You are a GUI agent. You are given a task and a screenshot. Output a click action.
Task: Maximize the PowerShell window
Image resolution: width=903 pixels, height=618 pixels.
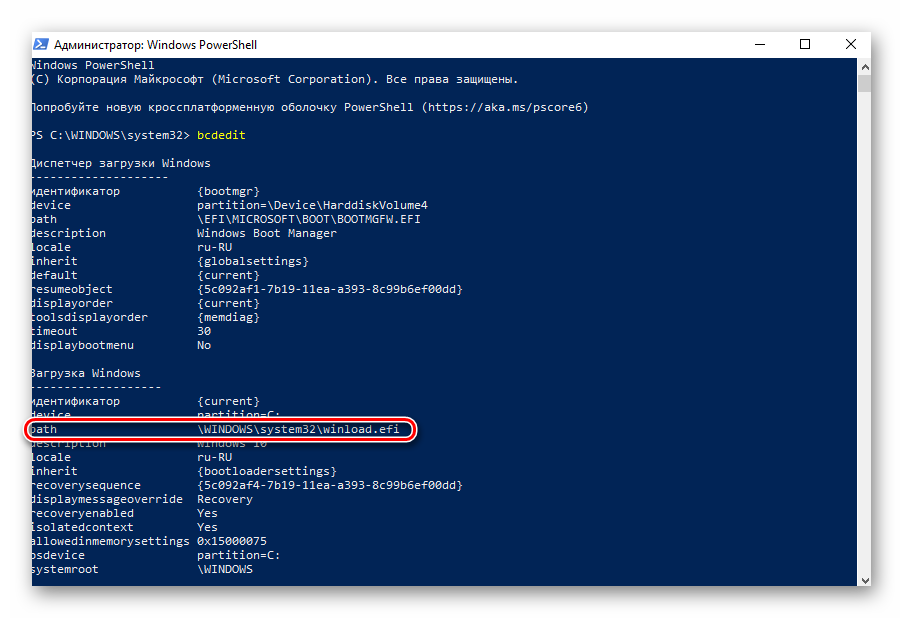click(805, 44)
